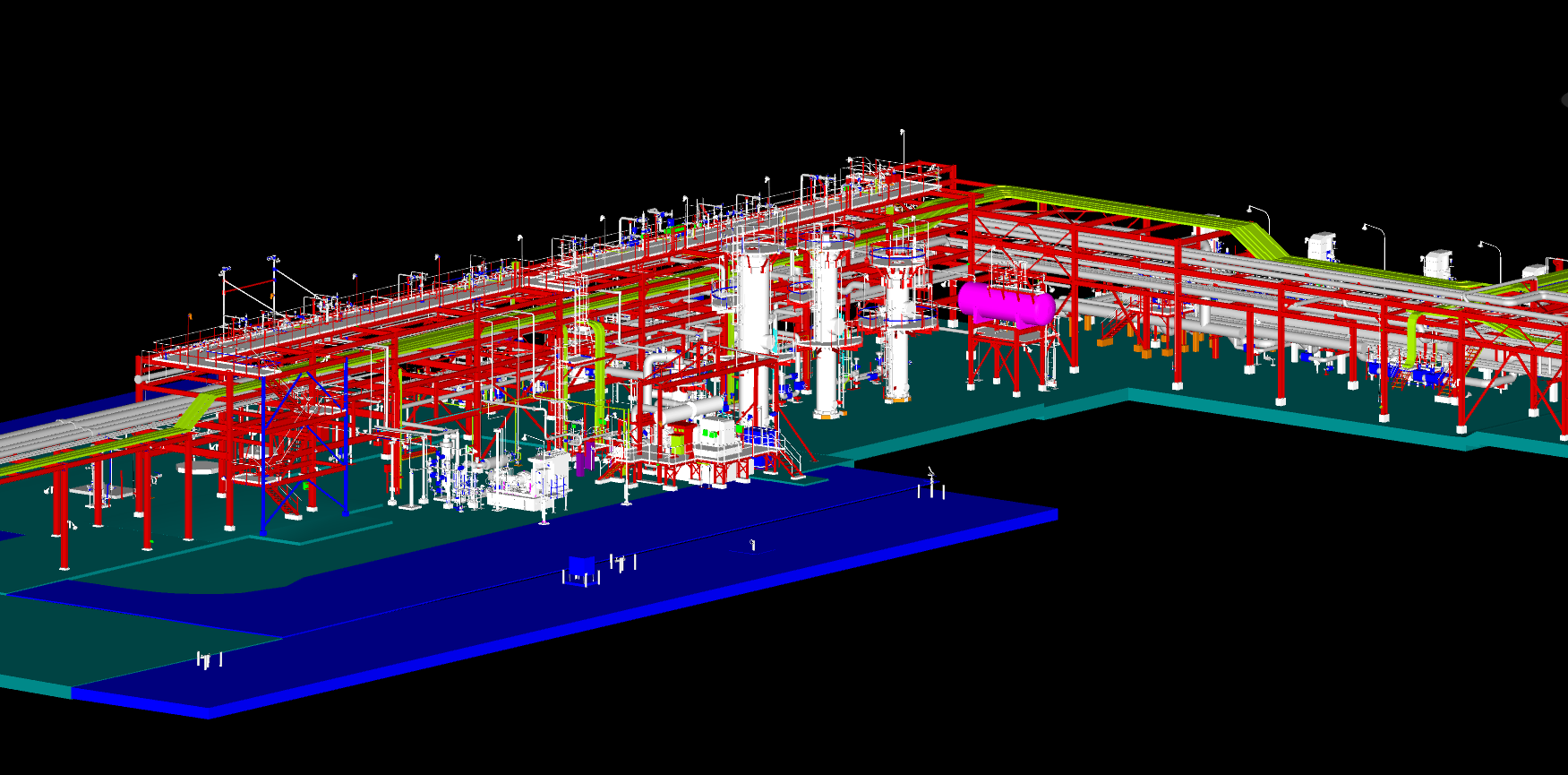Pick the blue steel stair tower frame
The width and height of the screenshot is (1568, 775).
[304, 447]
